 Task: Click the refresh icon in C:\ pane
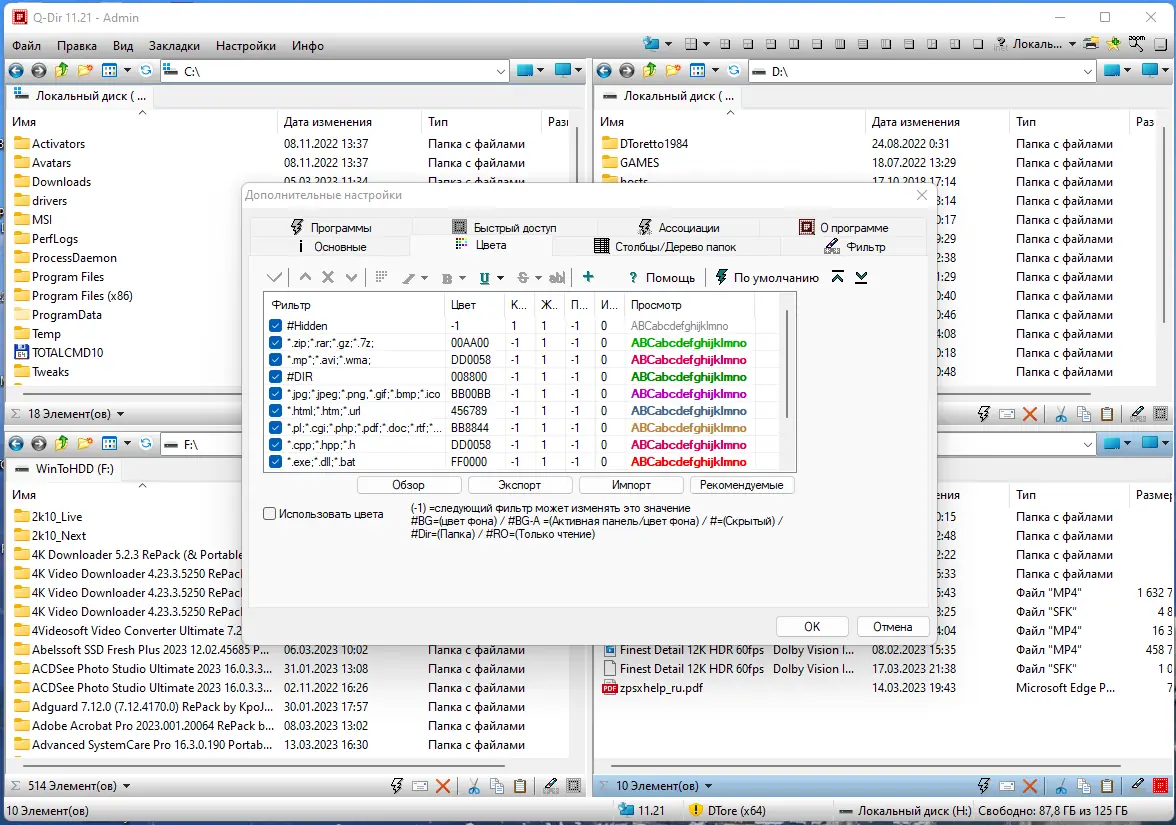(146, 71)
